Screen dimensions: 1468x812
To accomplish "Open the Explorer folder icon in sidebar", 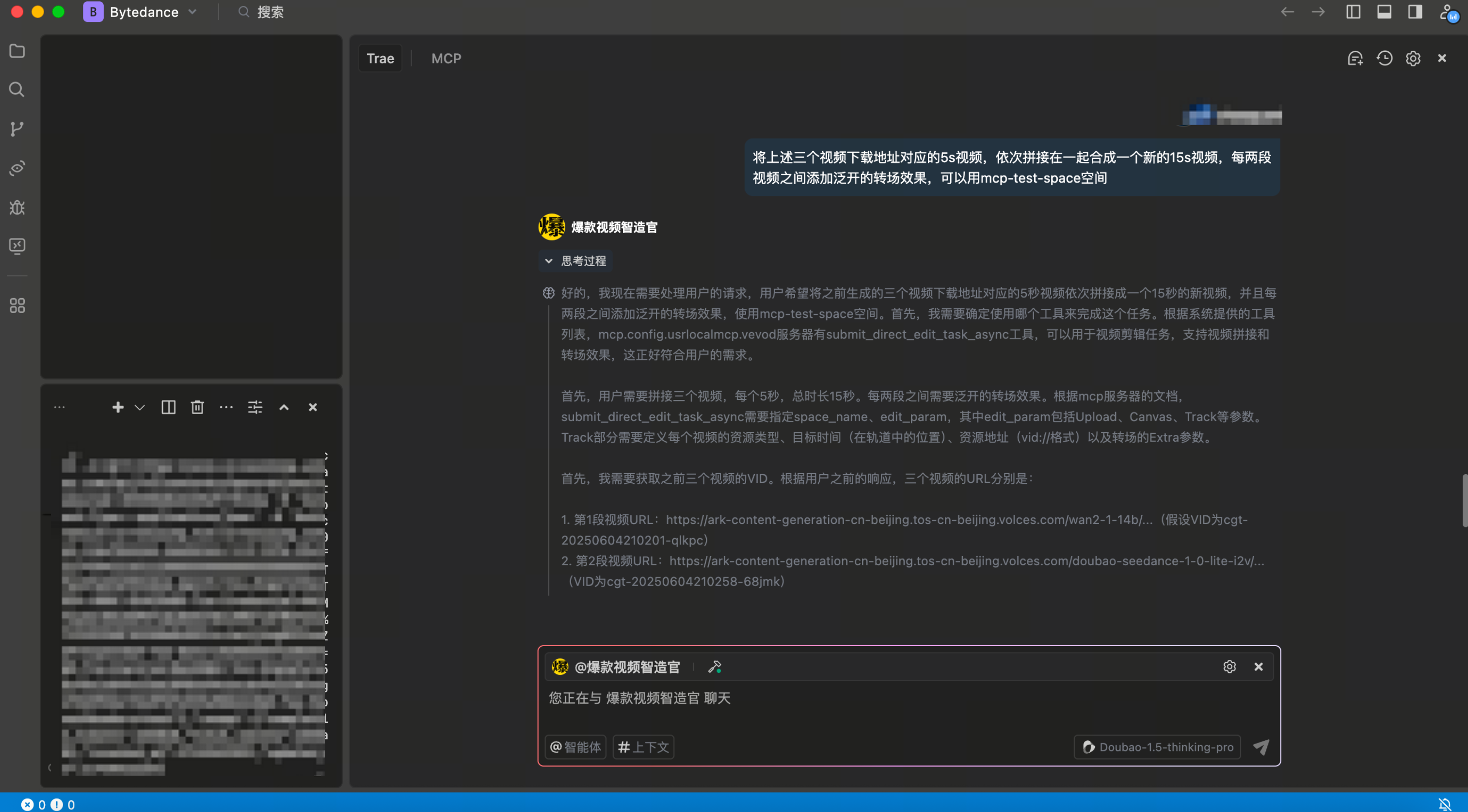I will 17,51.
